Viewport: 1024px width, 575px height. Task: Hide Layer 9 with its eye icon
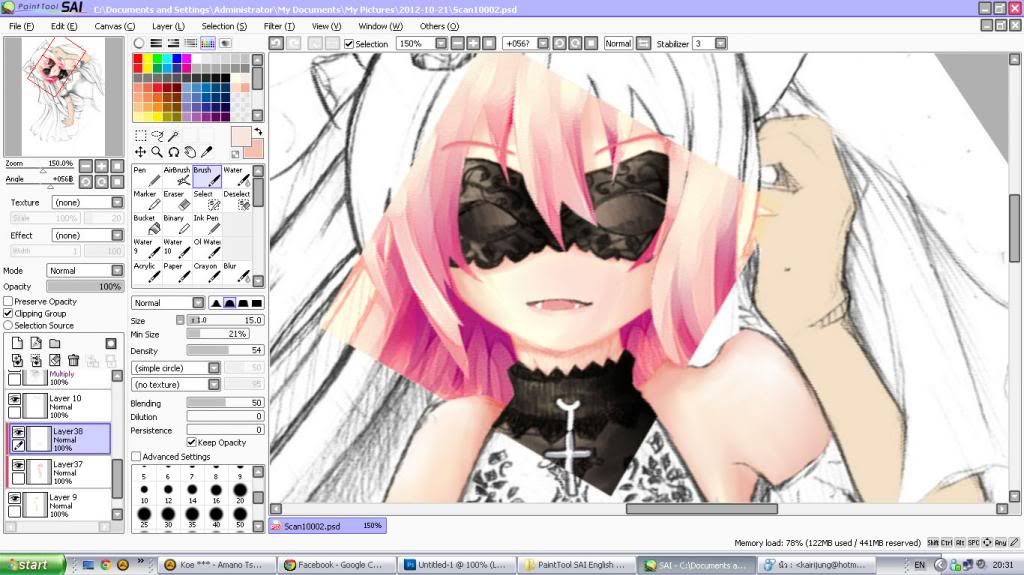point(15,497)
